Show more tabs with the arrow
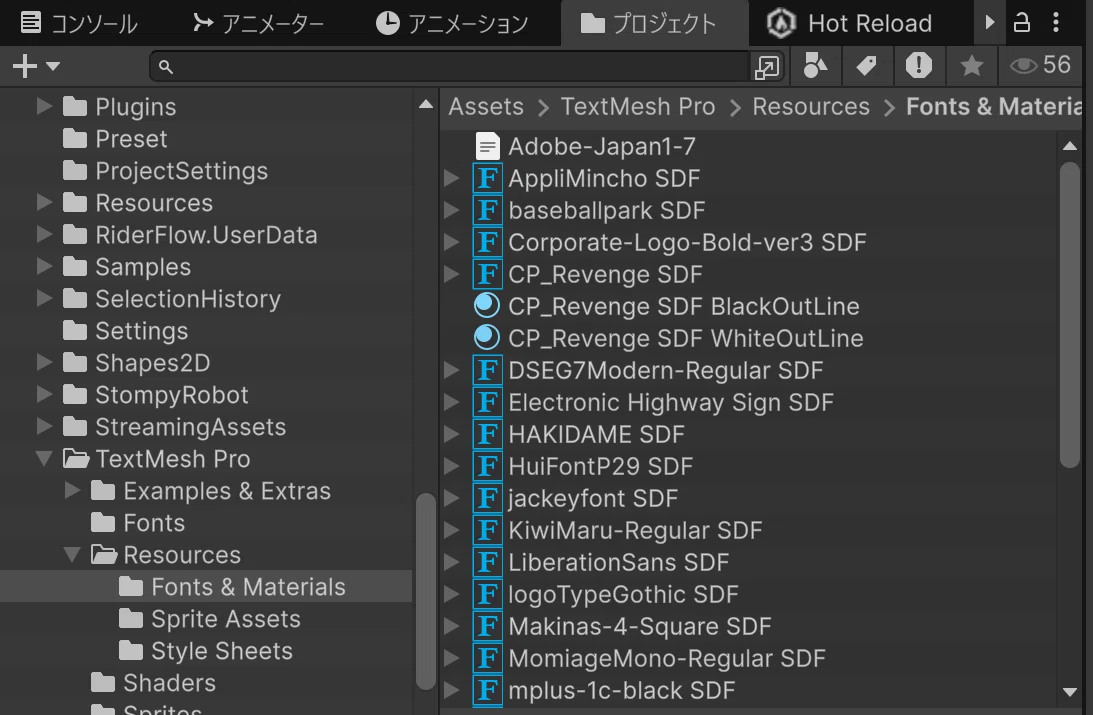The width and height of the screenshot is (1093, 715). point(990,22)
